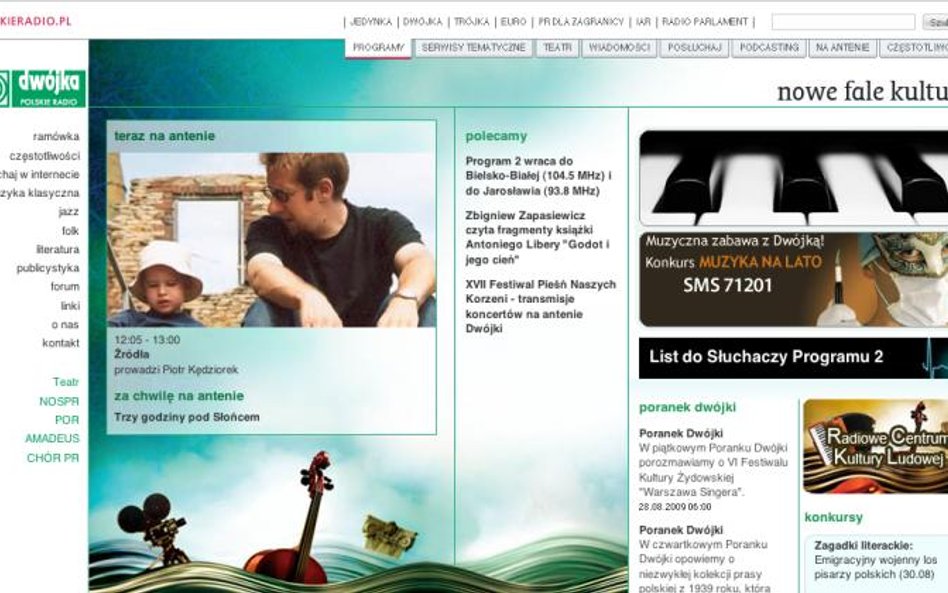The height and width of the screenshot is (593, 948).
Task: Click the 'konkursy' section heading
Action: 834,517
